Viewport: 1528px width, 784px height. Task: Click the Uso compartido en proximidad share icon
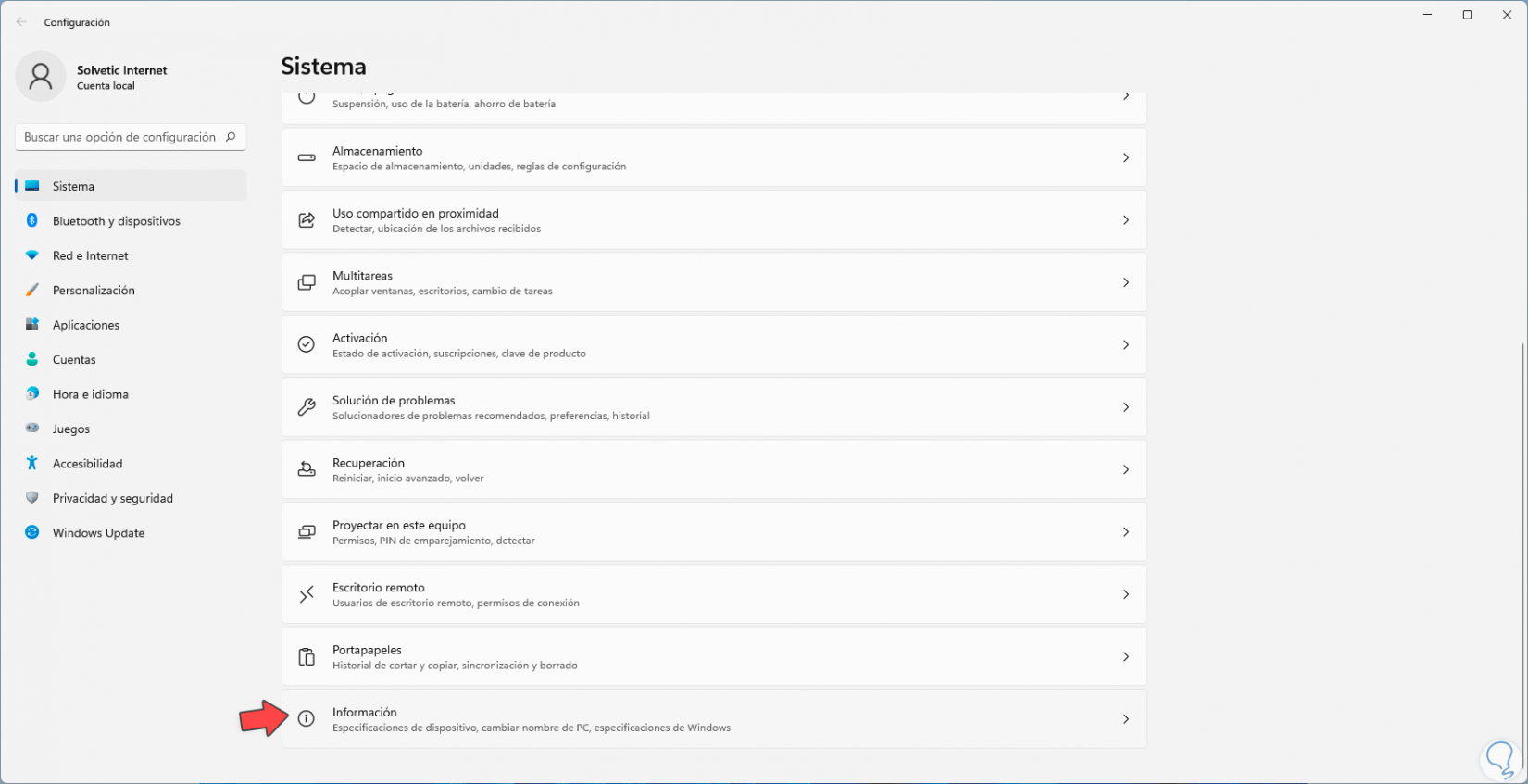click(x=307, y=220)
